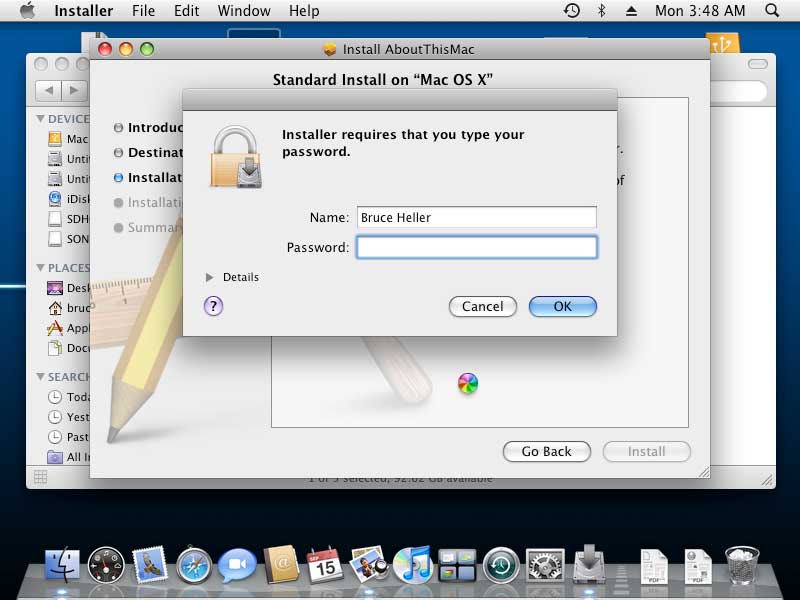
Task: Open Time Machine menu bar icon
Action: click(x=571, y=11)
